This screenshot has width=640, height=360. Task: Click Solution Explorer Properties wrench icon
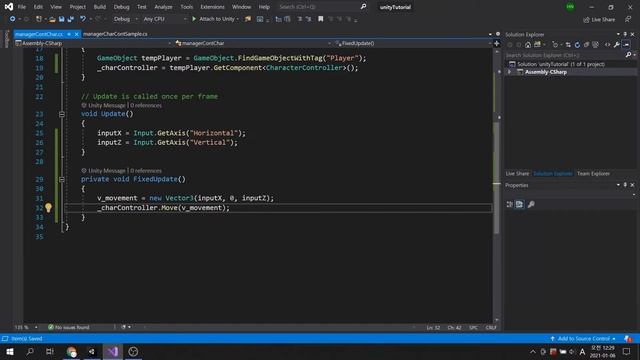pyautogui.click(x=617, y=44)
